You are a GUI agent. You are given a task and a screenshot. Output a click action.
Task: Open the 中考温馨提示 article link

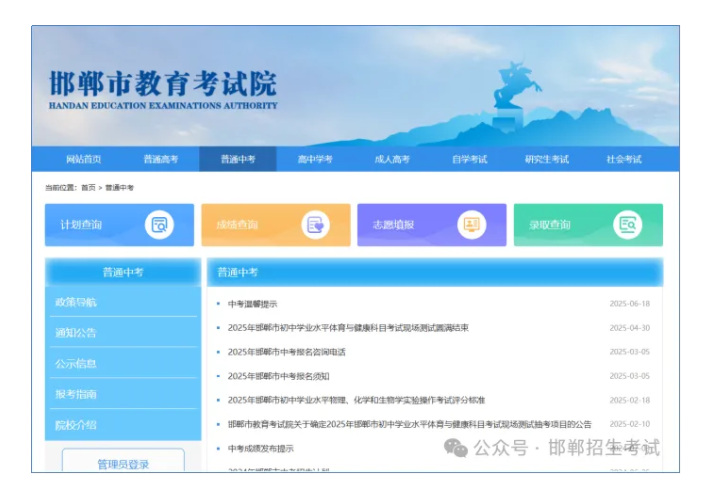pos(252,304)
